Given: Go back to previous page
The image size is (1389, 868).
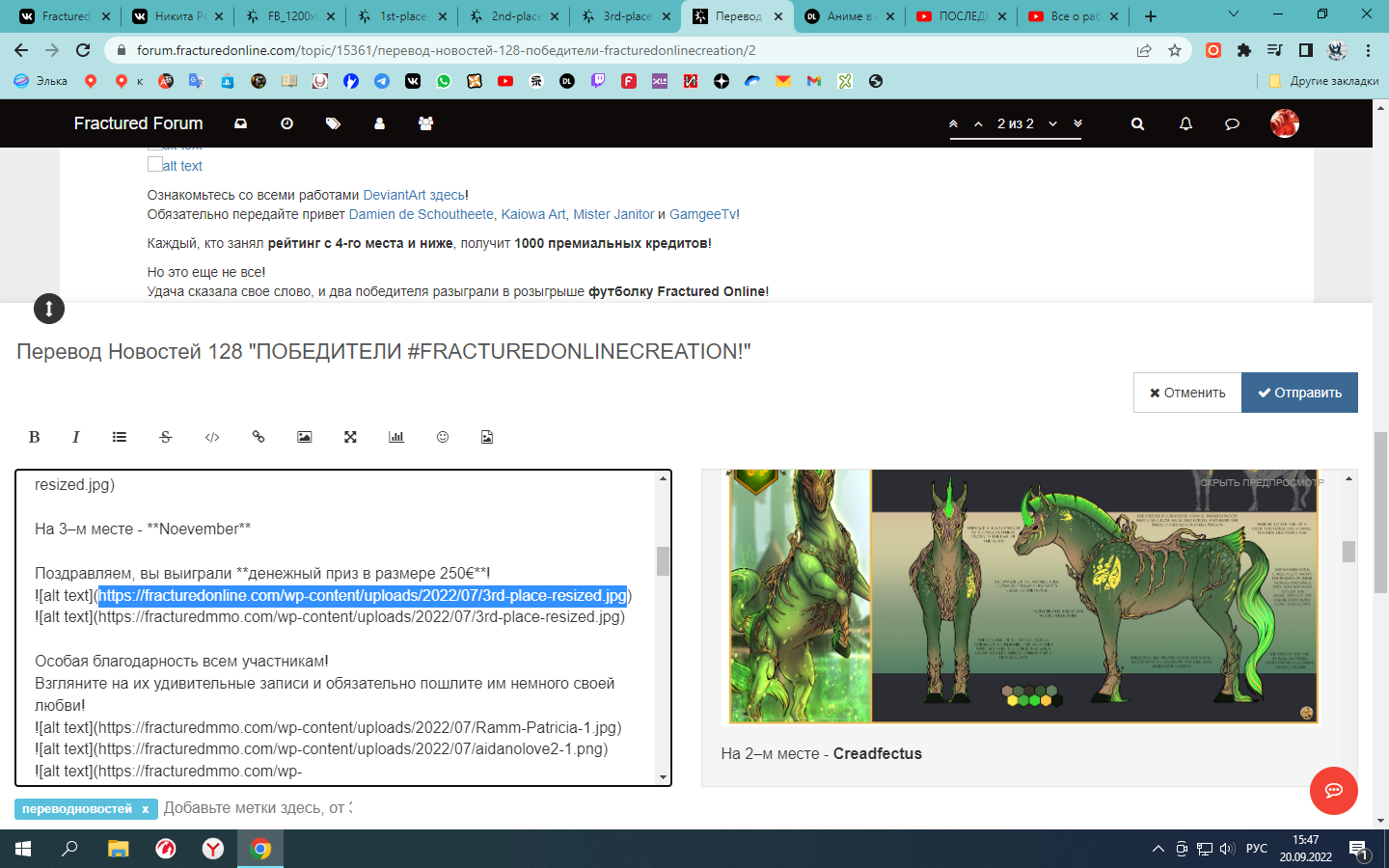Looking at the screenshot, I should point(21,50).
